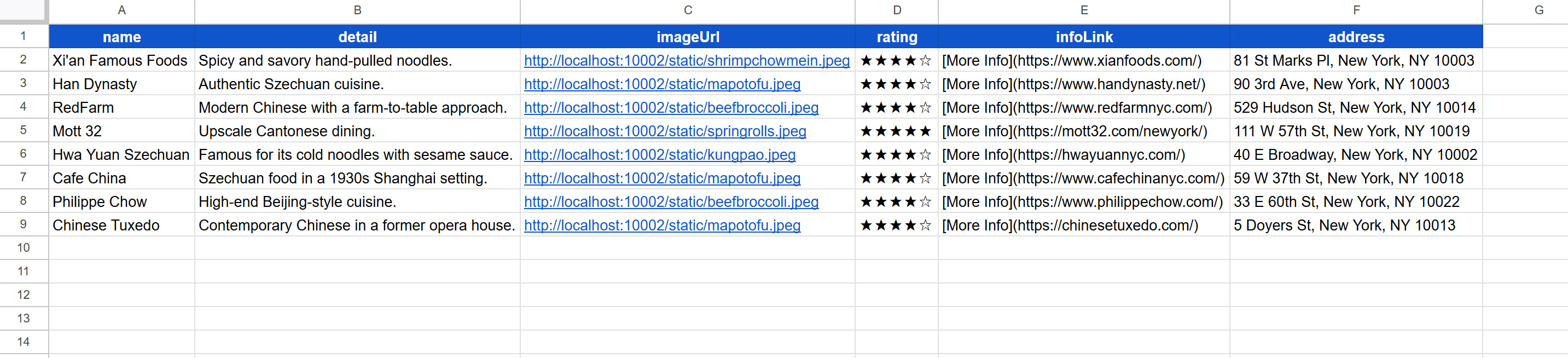Open the shrimpchowmein.jpeg image link
This screenshot has width=1568, height=358.
click(x=686, y=61)
